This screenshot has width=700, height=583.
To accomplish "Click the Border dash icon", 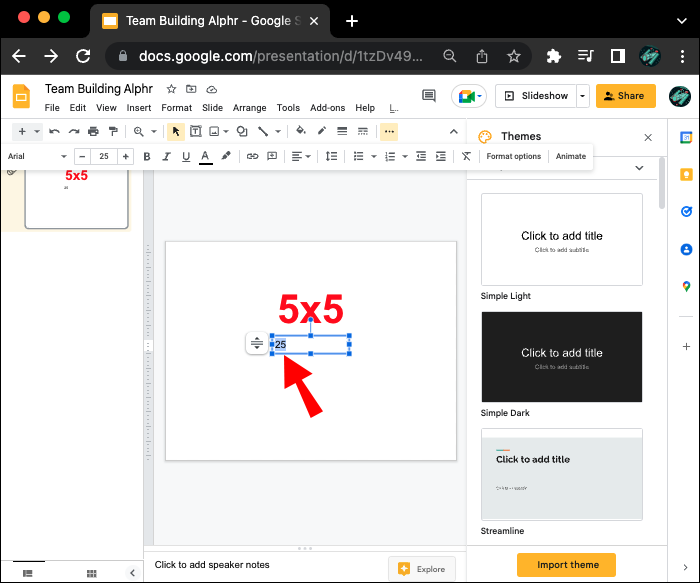I will [362, 131].
